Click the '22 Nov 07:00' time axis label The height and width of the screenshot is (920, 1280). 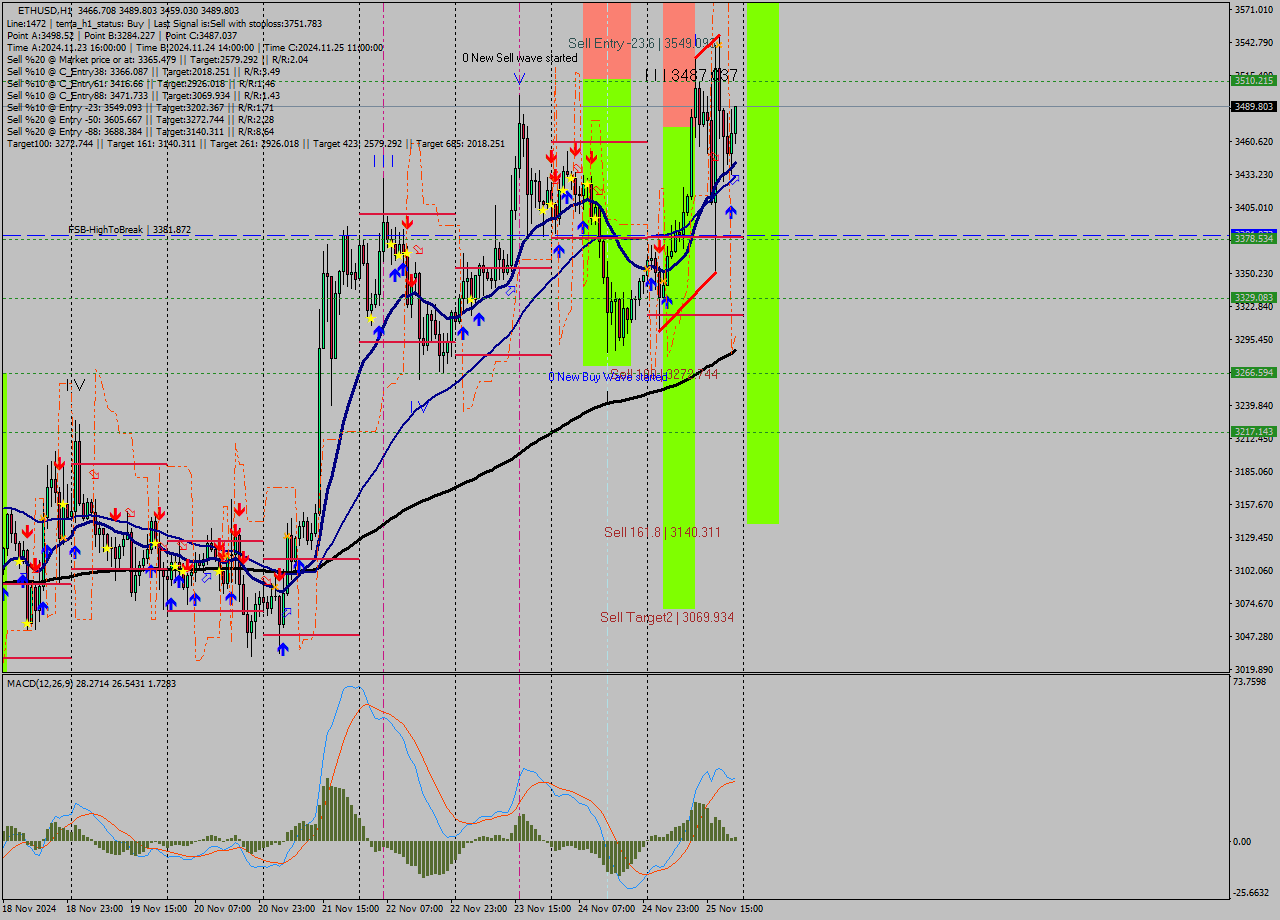[x=414, y=909]
